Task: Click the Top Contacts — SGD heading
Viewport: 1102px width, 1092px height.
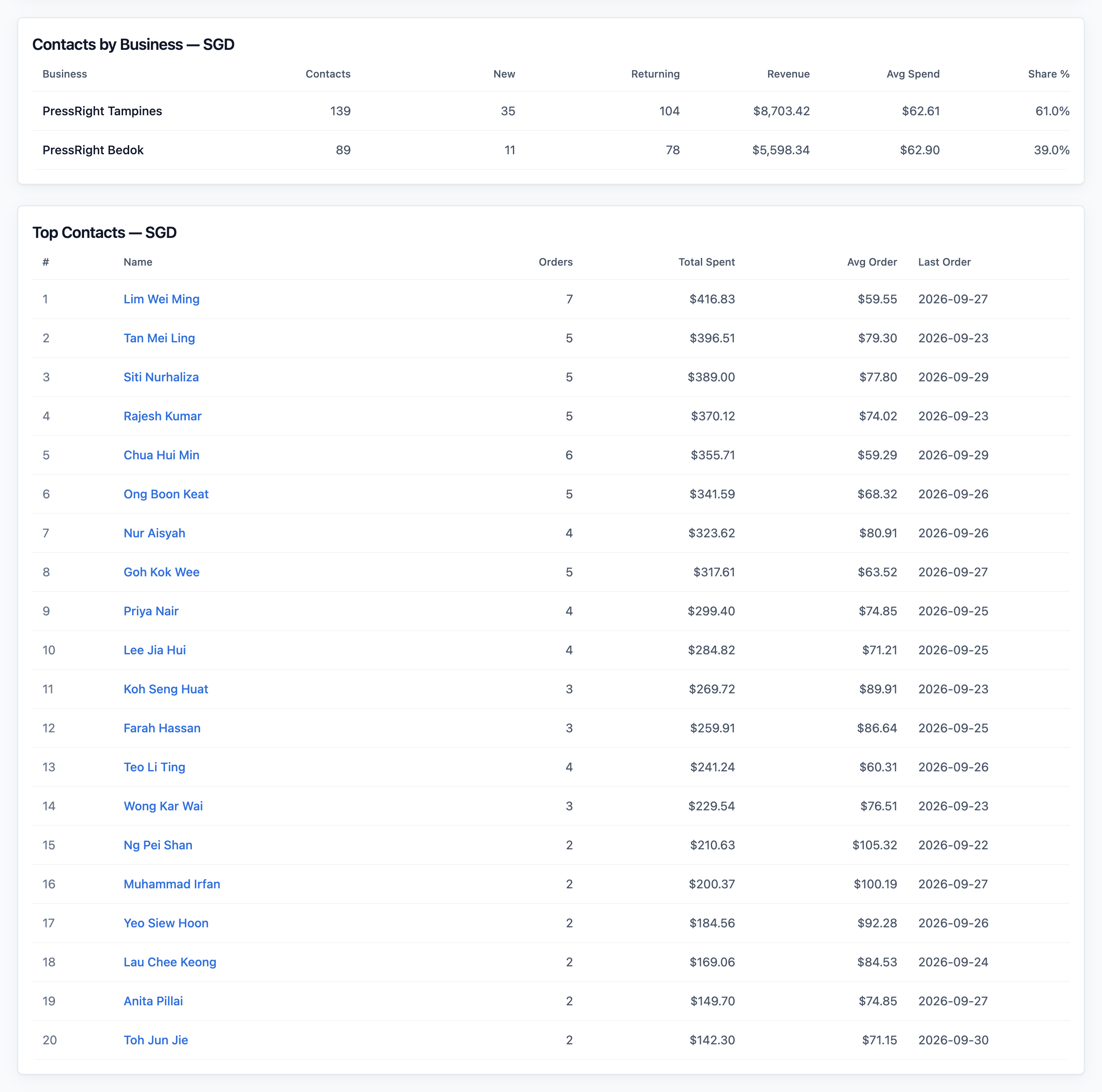Action: click(104, 232)
